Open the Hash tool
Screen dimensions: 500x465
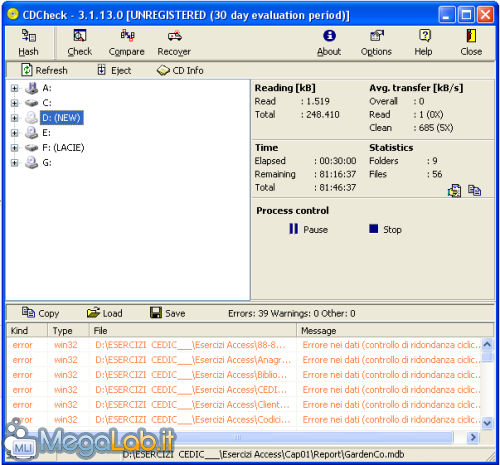coord(29,43)
